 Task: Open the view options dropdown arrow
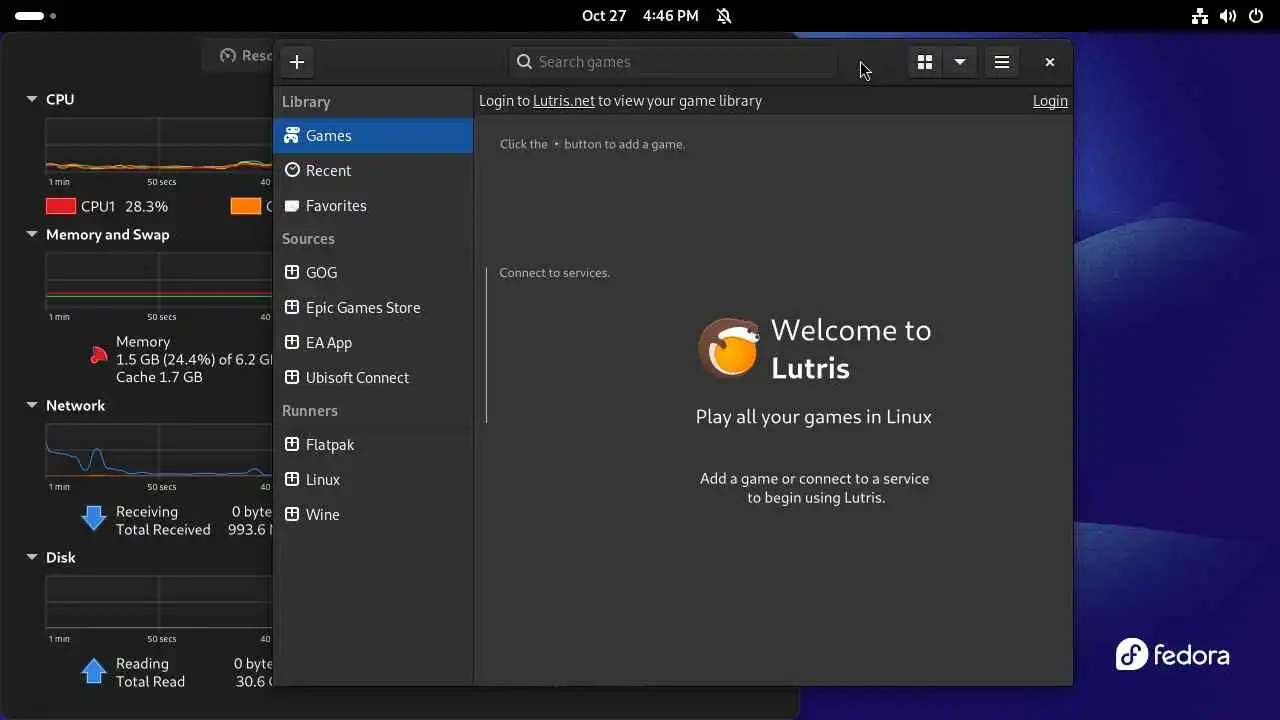[x=960, y=62]
